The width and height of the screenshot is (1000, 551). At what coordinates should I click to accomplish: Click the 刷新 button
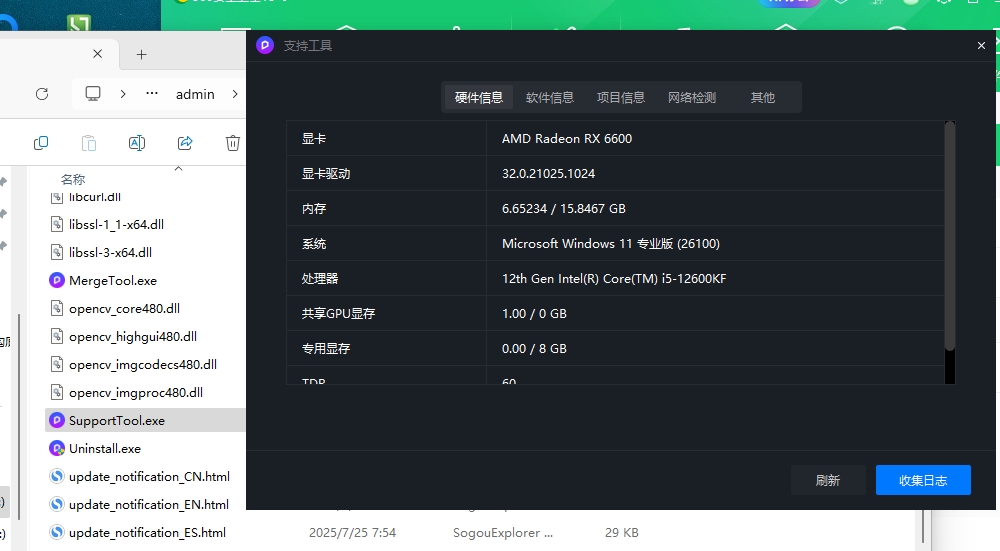tap(827, 480)
